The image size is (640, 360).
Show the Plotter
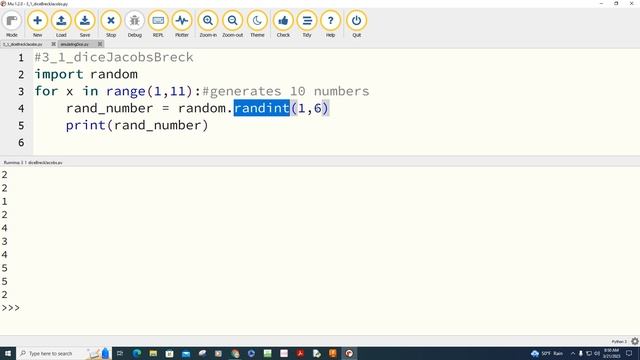[x=182, y=24]
